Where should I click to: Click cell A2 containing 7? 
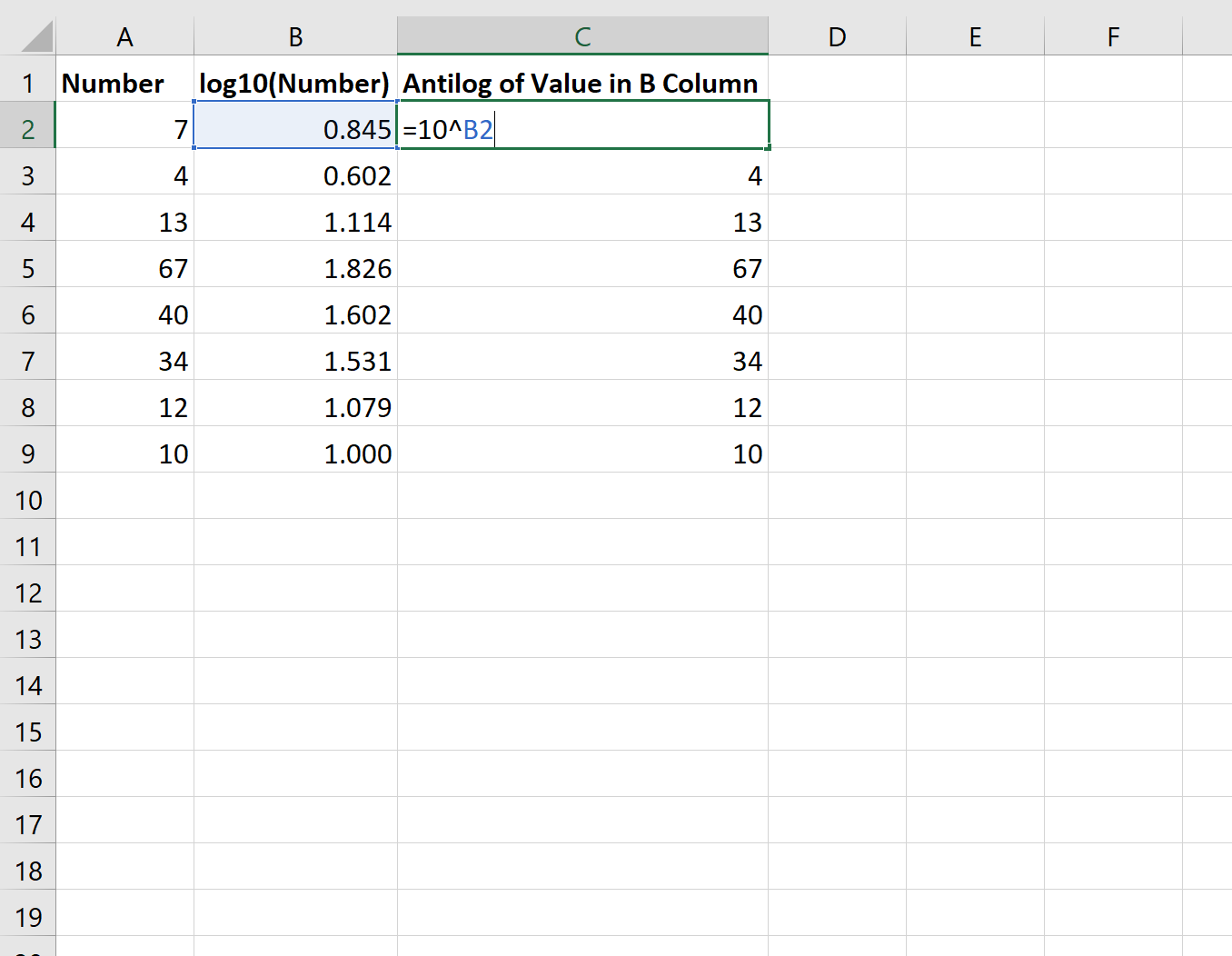pos(124,128)
